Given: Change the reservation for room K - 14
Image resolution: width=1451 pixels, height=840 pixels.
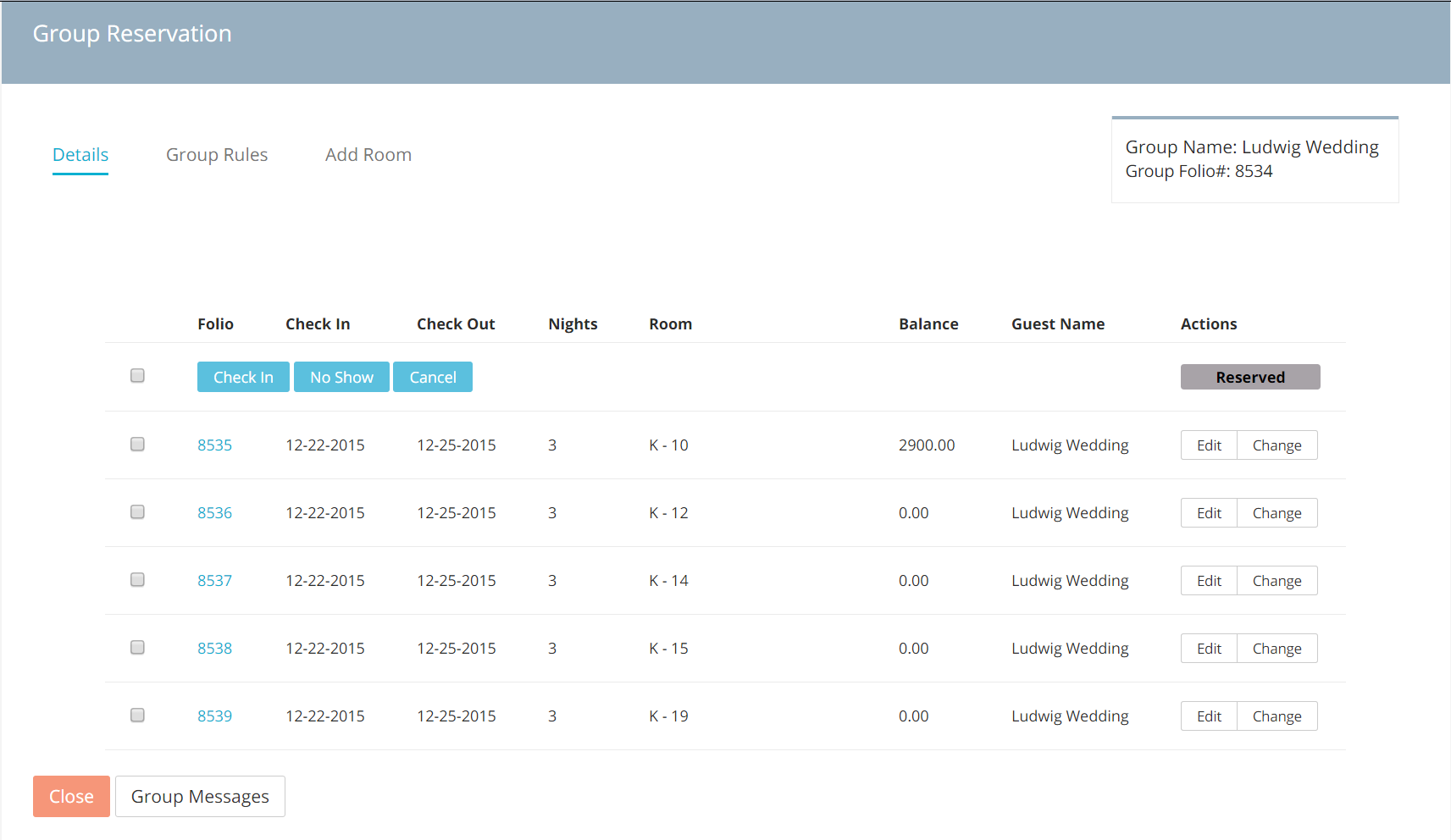Looking at the screenshot, I should pyautogui.click(x=1277, y=581).
